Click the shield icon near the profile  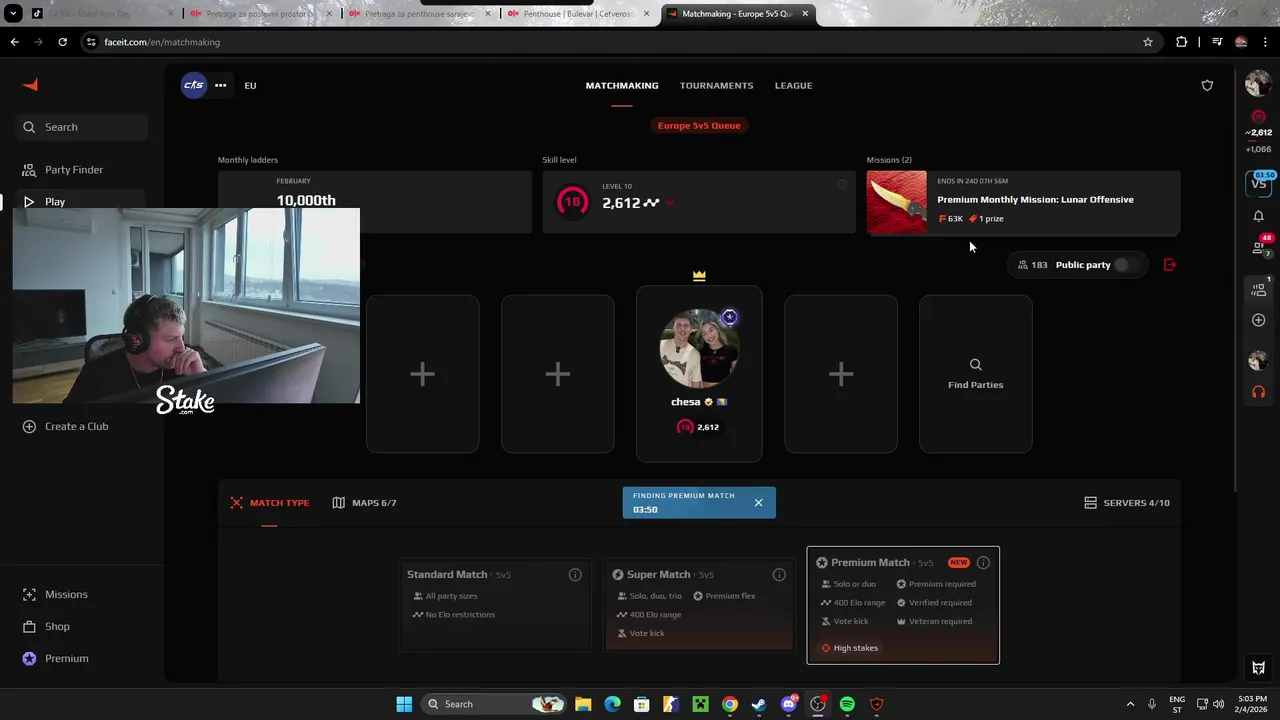(x=1207, y=85)
